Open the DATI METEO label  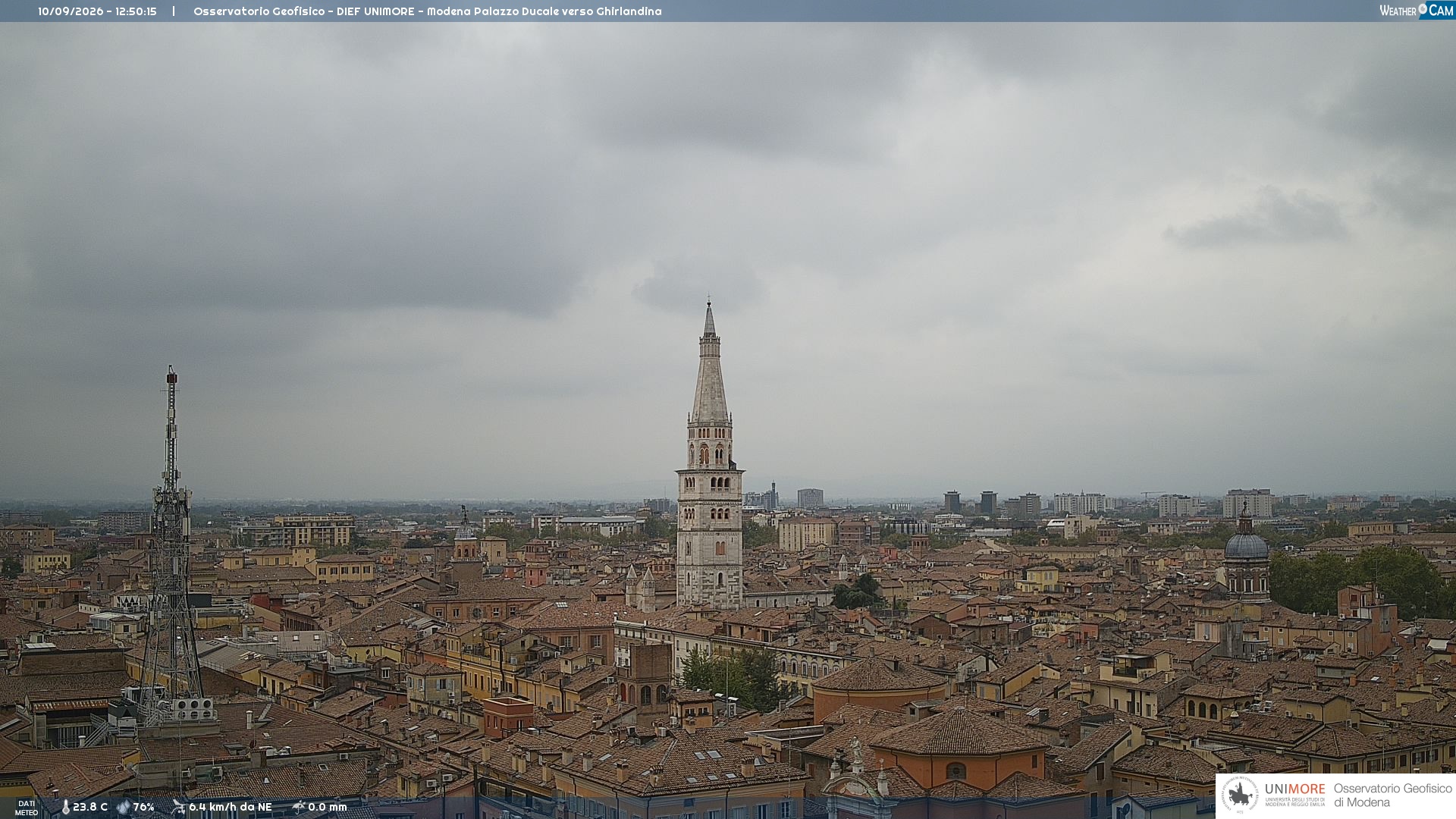click(27, 808)
